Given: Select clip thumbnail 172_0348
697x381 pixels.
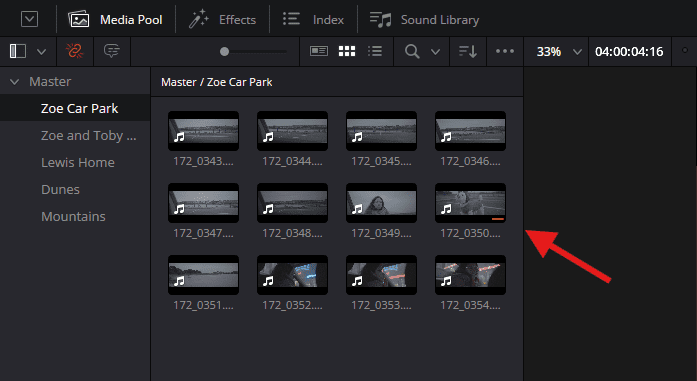Looking at the screenshot, I should (x=292, y=203).
